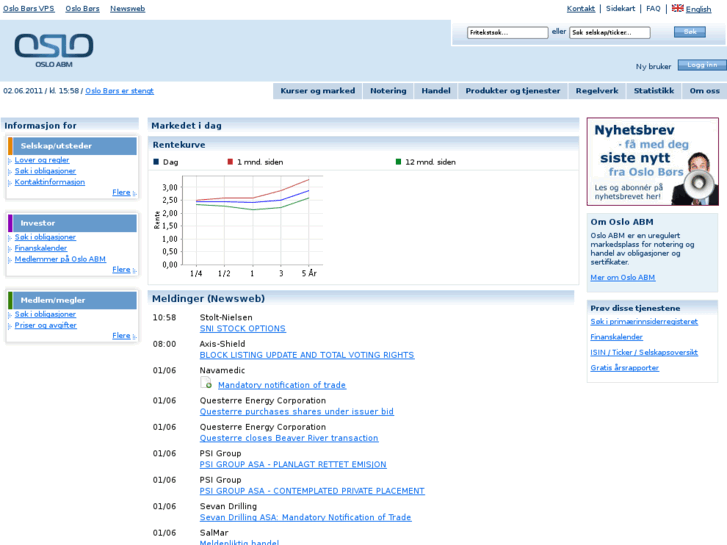Open Søk i obligasjoner under Investor
This screenshot has height=545, width=727.
pos(45,237)
